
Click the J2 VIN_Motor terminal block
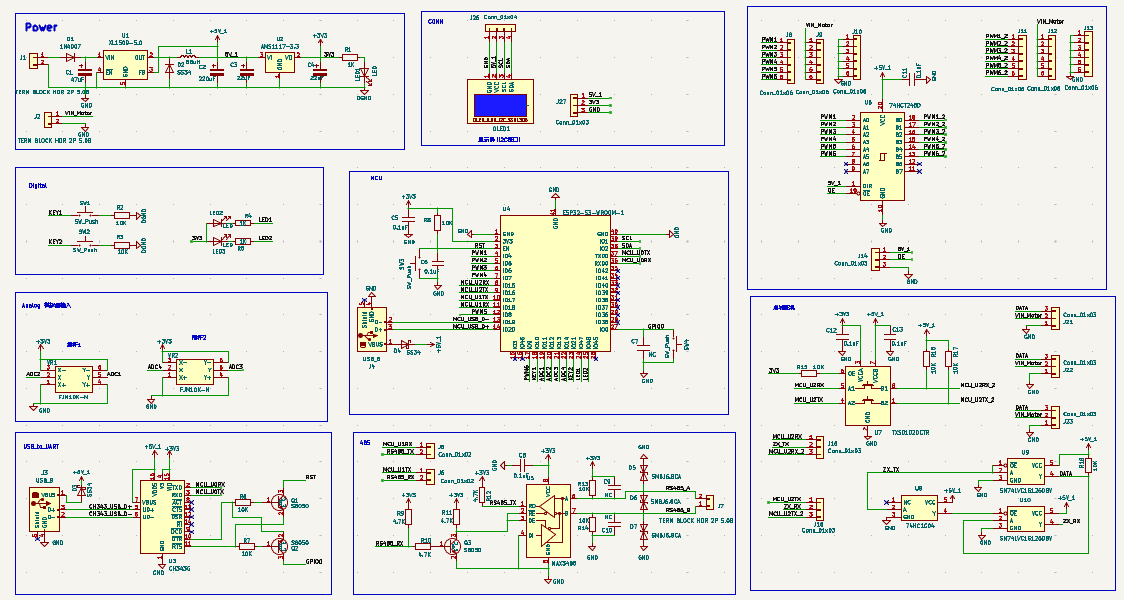point(46,118)
